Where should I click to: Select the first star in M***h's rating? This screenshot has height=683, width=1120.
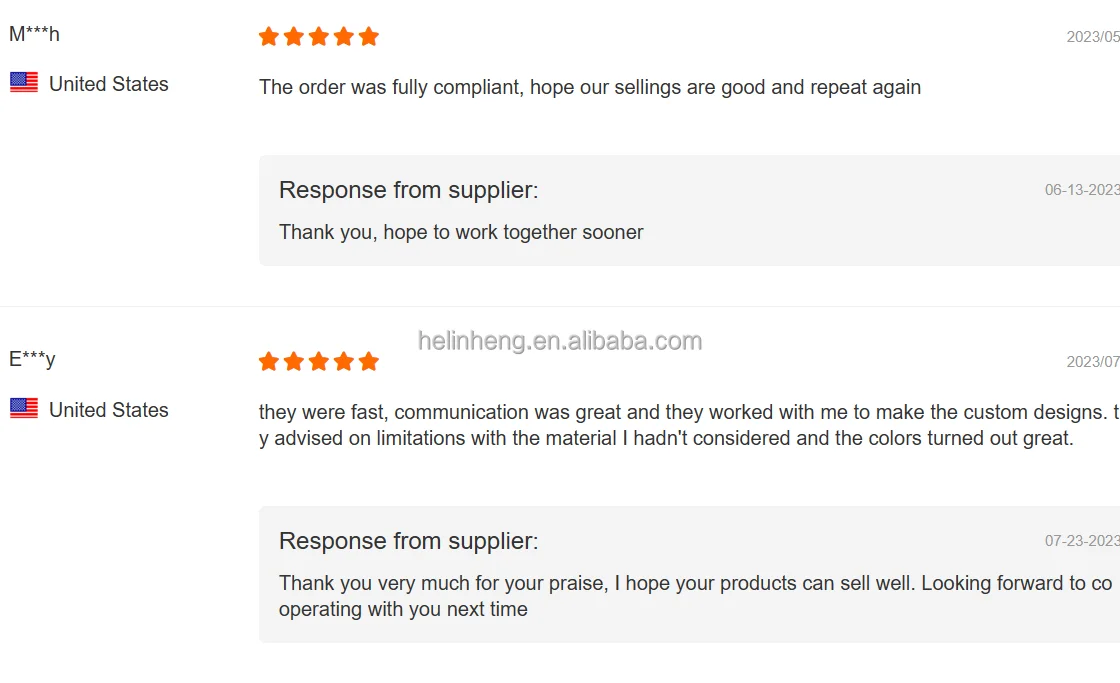pos(268,37)
